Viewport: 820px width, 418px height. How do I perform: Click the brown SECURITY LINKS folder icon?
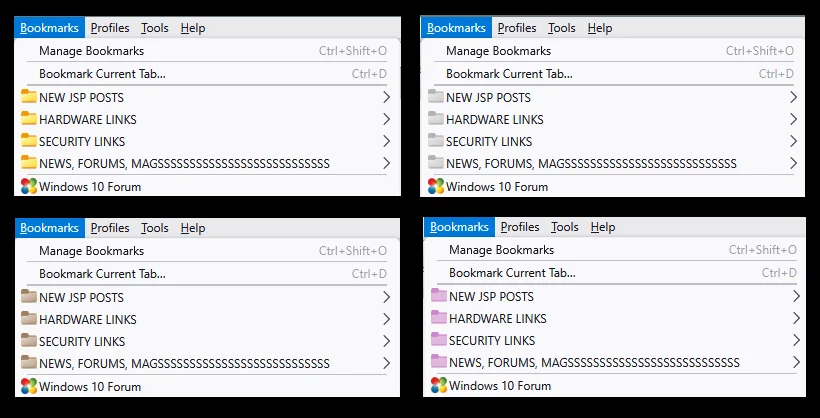coord(29,341)
